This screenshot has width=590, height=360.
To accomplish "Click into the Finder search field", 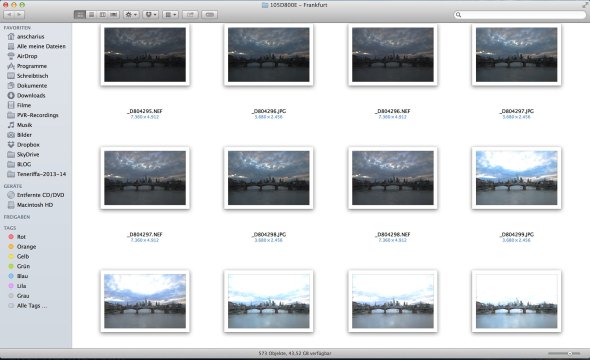I will [x=520, y=15].
